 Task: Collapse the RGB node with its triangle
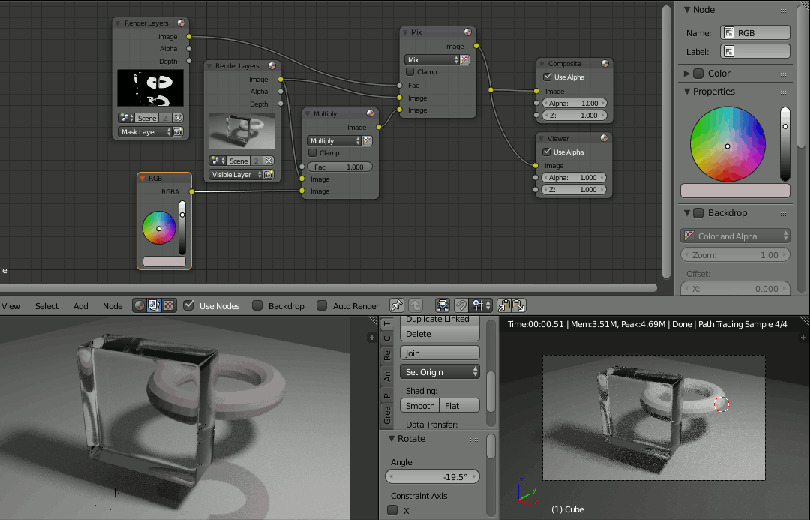click(x=142, y=178)
